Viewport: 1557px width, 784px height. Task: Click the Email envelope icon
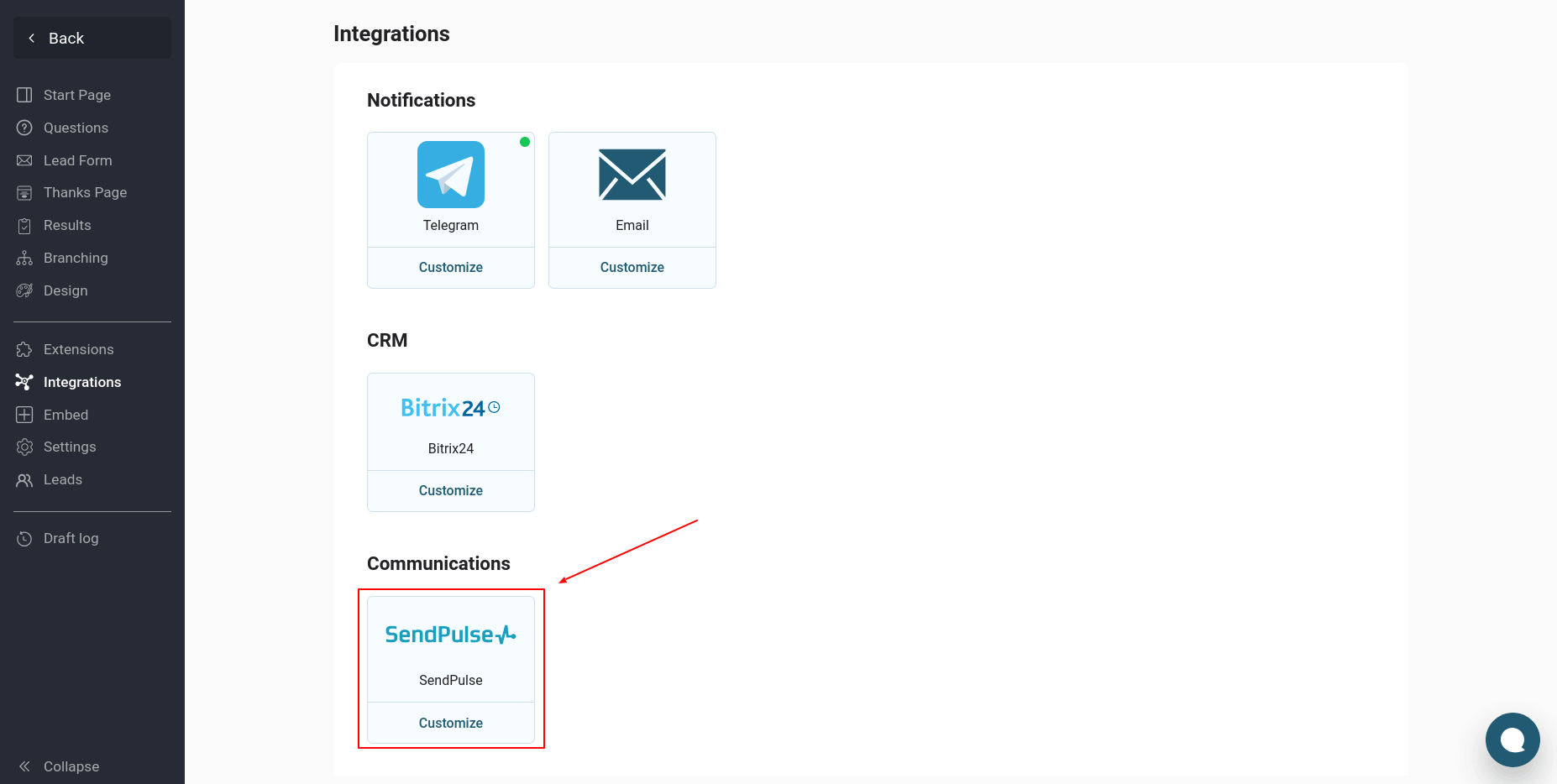632,175
